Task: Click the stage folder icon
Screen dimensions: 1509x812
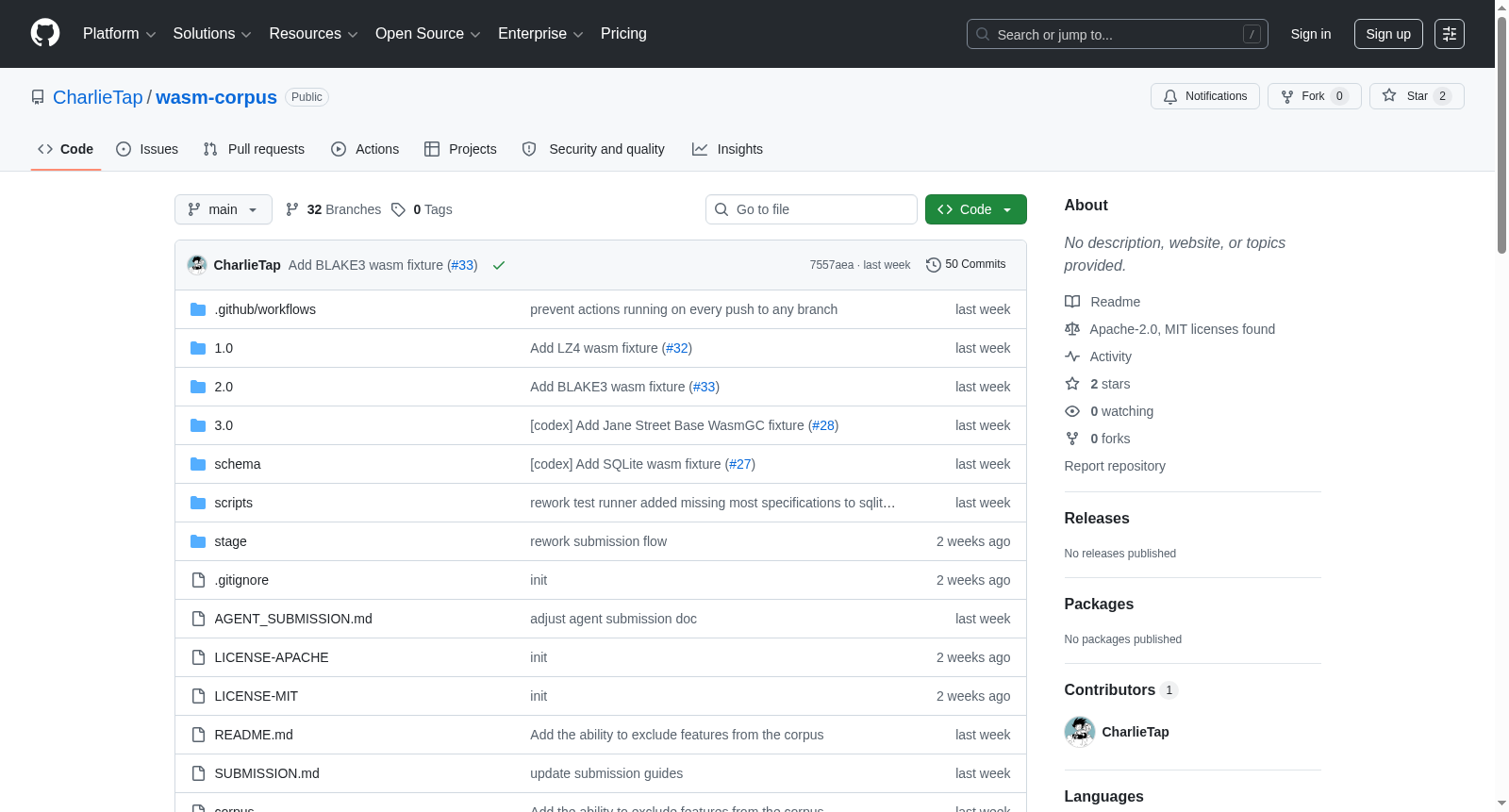Action: click(x=198, y=541)
